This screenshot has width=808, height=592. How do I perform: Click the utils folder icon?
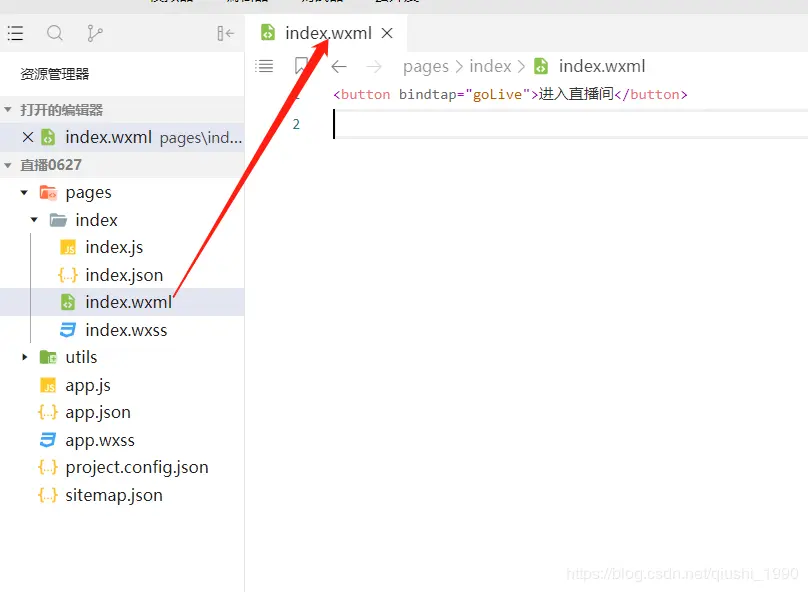[48, 357]
